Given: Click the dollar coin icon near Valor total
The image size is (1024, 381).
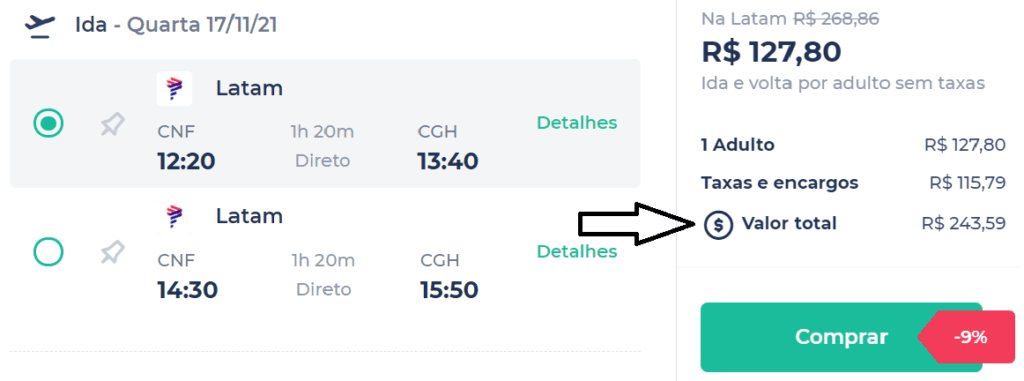Looking at the screenshot, I should point(718,225).
